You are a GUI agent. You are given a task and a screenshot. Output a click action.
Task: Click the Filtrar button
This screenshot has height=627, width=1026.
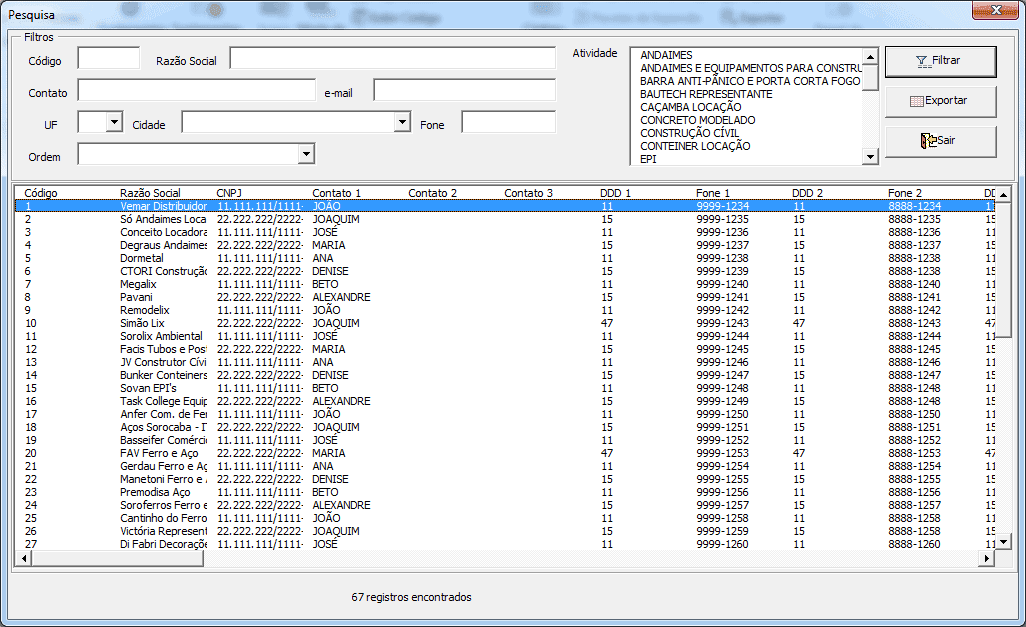point(940,62)
